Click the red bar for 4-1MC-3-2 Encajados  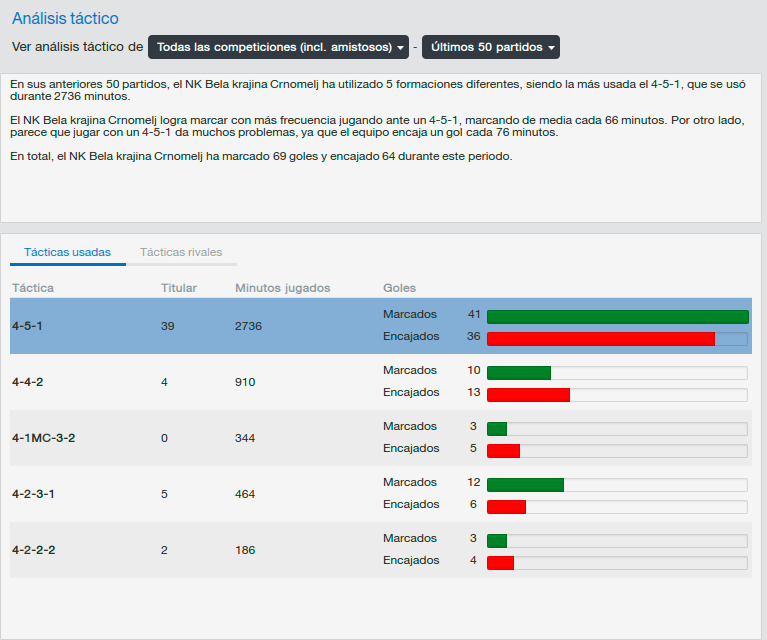503,451
